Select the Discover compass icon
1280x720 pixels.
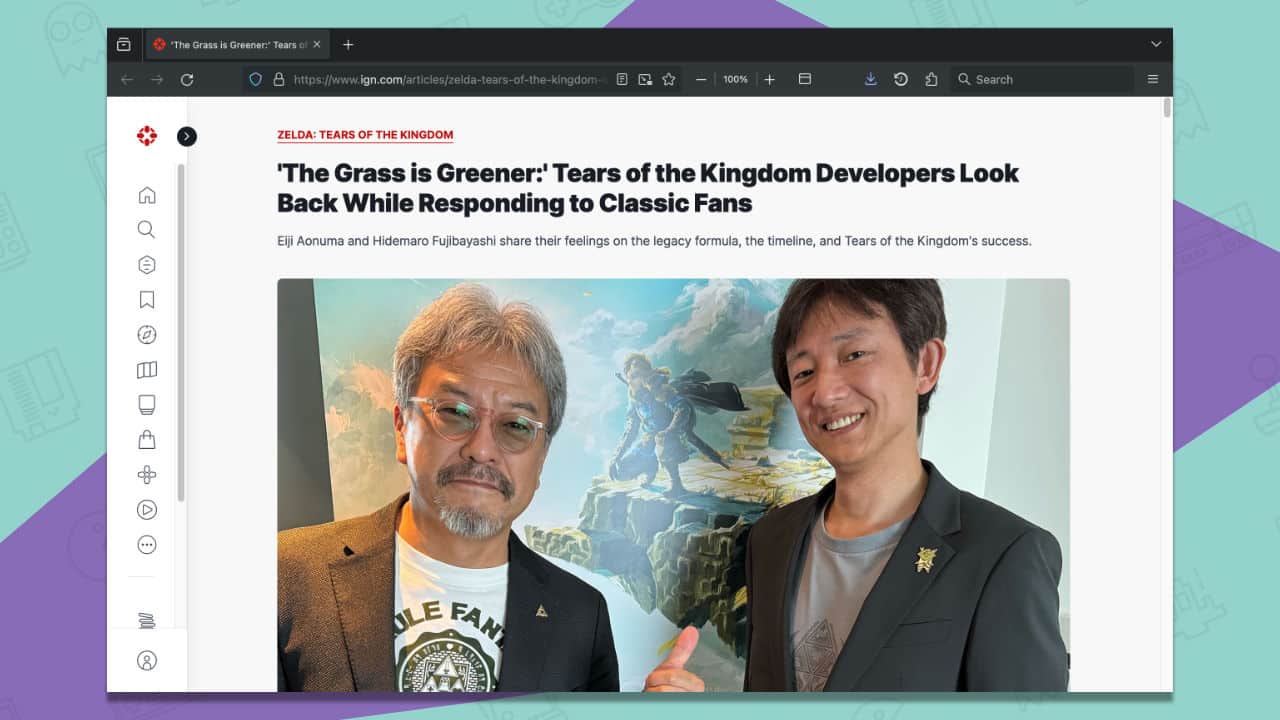(147, 334)
